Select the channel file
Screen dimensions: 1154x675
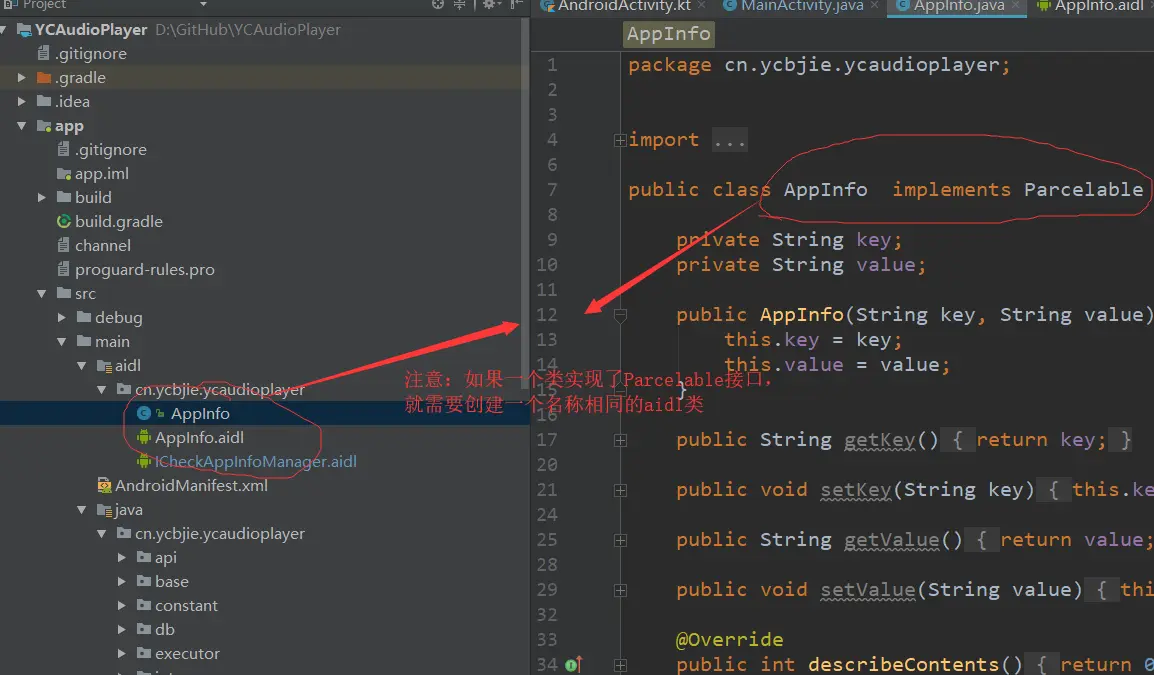coord(102,245)
